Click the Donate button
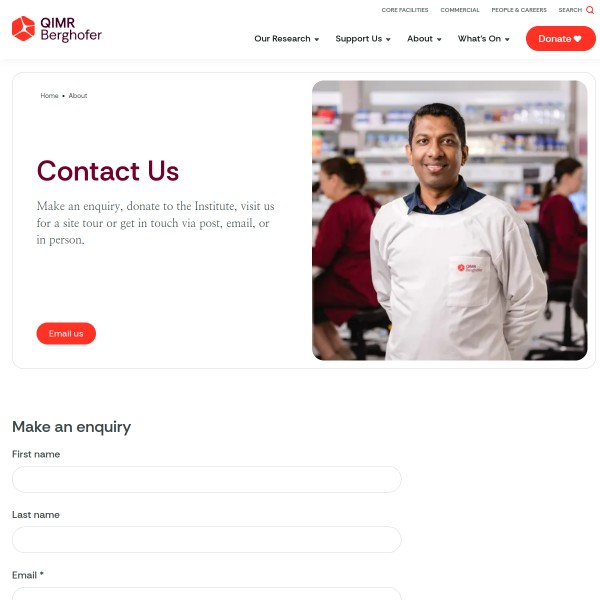 561,39
